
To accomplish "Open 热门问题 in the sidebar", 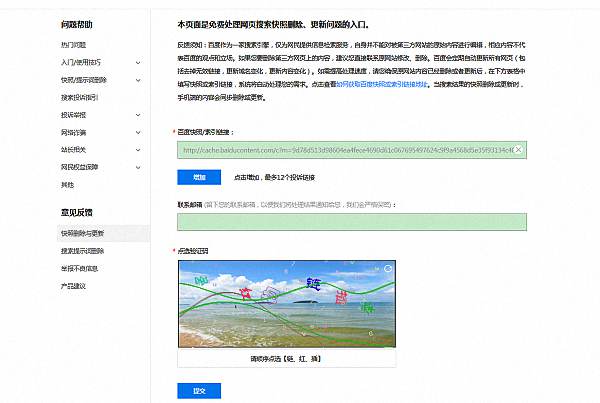I will coord(75,45).
